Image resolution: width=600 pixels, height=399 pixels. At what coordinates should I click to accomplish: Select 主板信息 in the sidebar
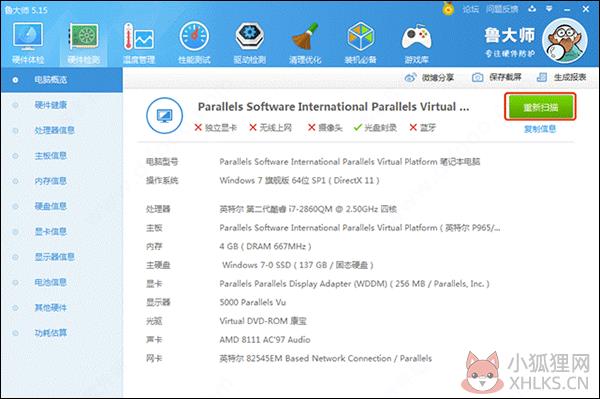tap(62, 156)
